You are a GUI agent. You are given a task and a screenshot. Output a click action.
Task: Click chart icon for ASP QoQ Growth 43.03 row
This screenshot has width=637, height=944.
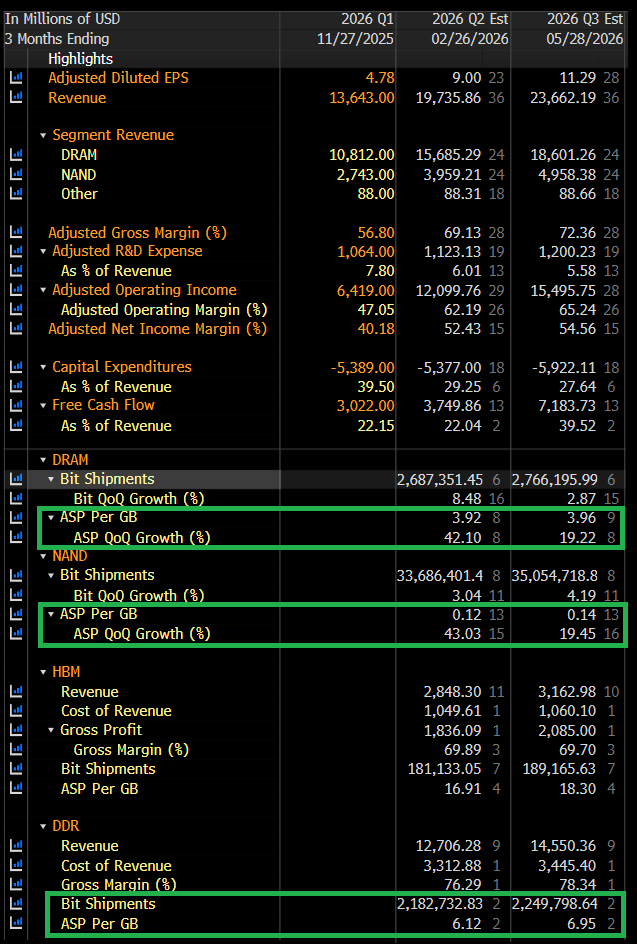[16, 633]
